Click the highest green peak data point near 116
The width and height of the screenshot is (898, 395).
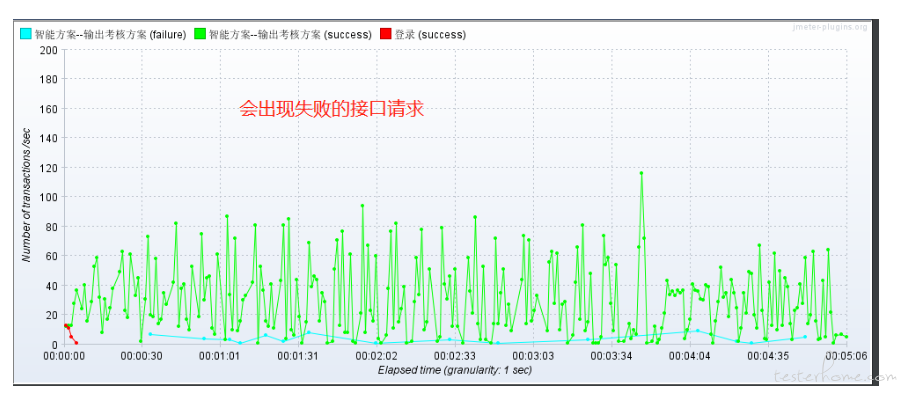coord(641,173)
